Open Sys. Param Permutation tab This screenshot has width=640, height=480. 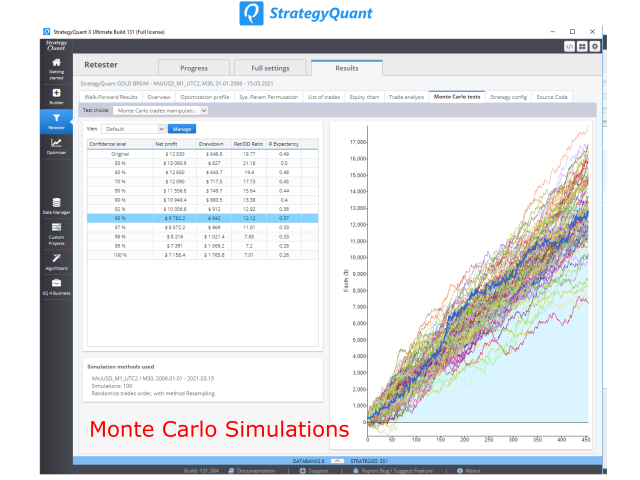click(x=269, y=97)
